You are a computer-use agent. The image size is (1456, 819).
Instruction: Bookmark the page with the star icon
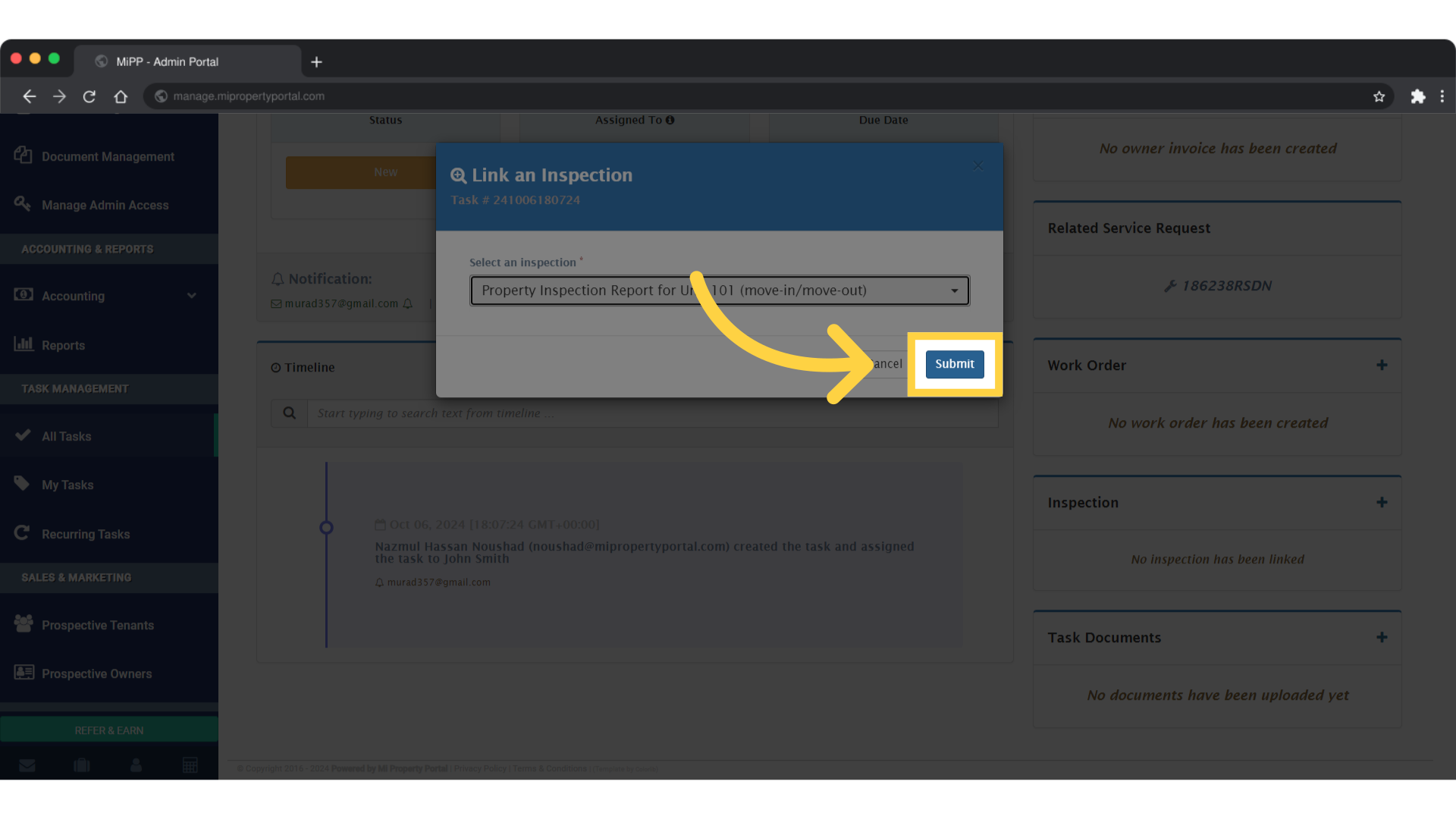pyautogui.click(x=1379, y=96)
